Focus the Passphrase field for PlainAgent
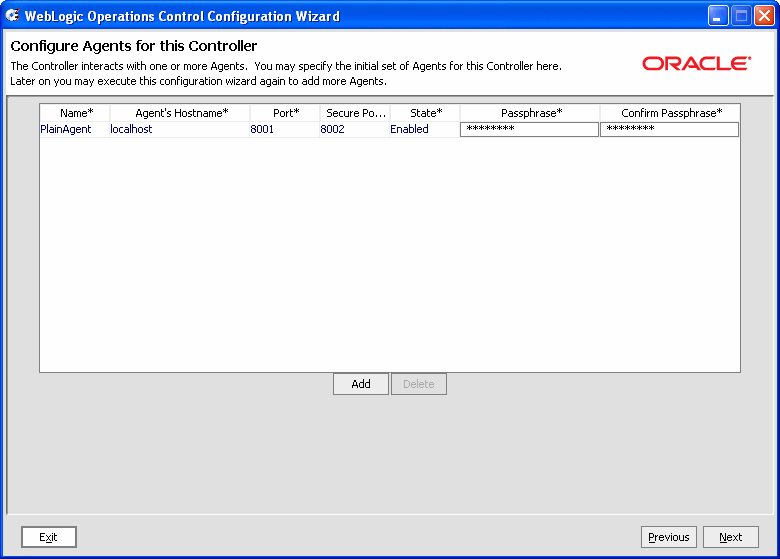This screenshot has height=559, width=780. [x=529, y=129]
